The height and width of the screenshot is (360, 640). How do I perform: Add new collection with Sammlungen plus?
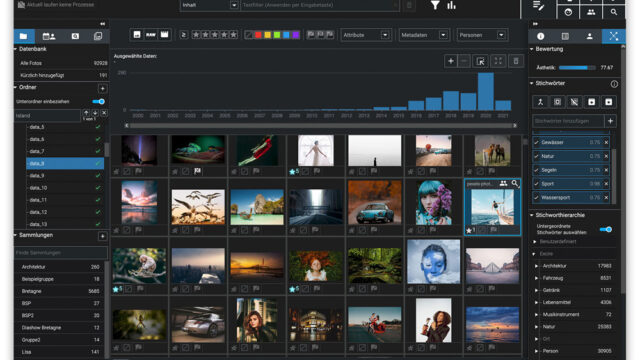click(102, 236)
